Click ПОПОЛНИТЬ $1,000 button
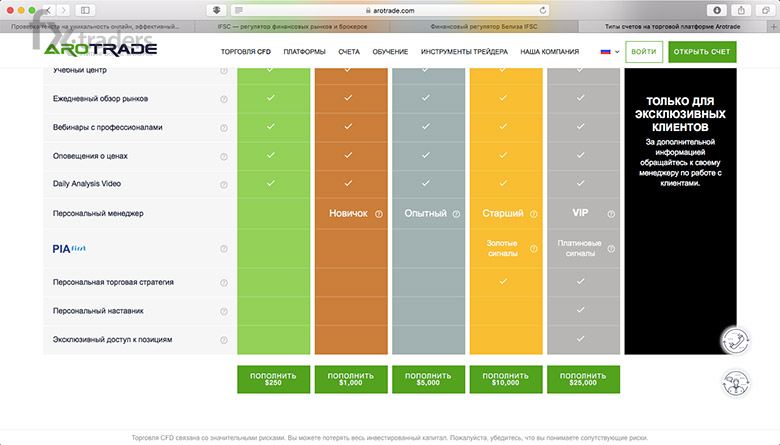The height and width of the screenshot is (445, 780). click(x=351, y=379)
